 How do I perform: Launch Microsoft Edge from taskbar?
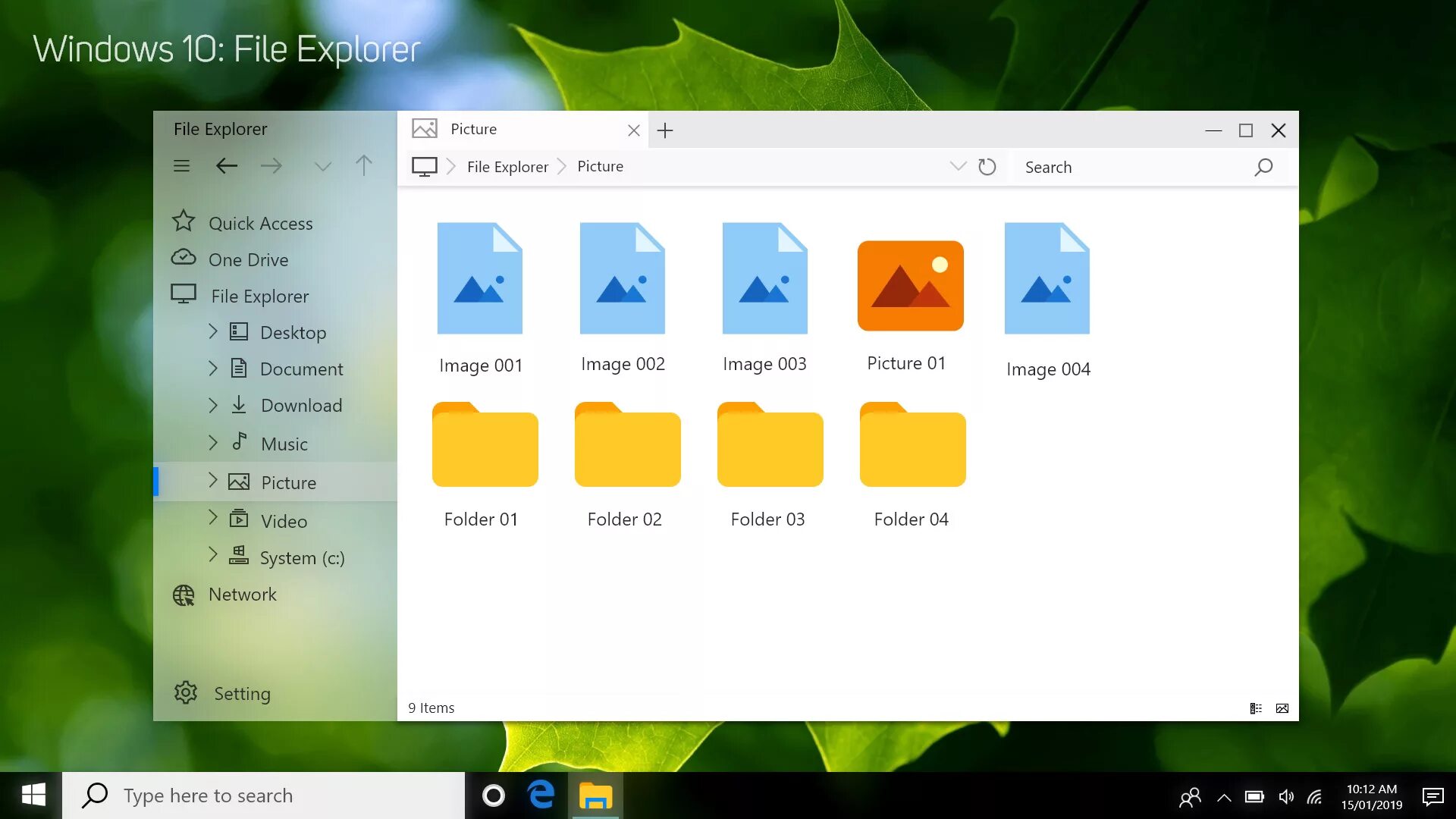(541, 795)
